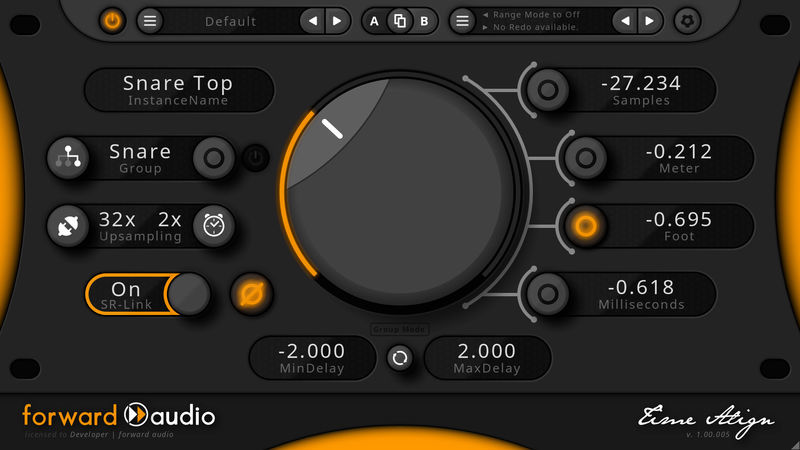Open the Snare group selector
The image size is (800, 450).
(140, 158)
